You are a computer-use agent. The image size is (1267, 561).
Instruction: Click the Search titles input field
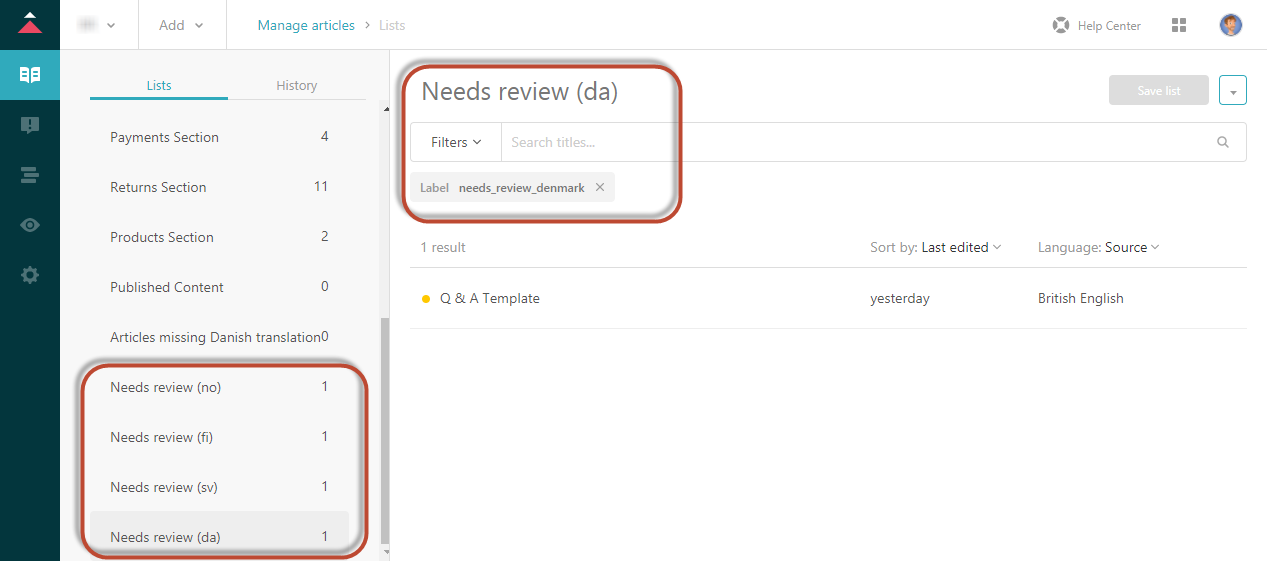[x=850, y=142]
